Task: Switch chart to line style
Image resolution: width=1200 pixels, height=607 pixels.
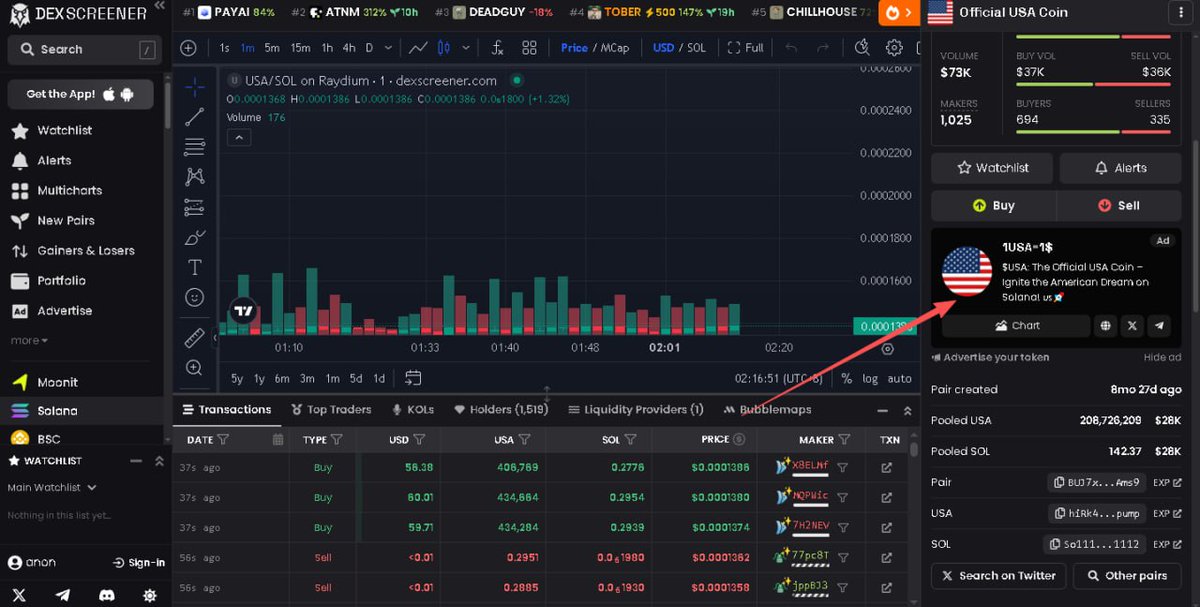Action: coord(419,48)
